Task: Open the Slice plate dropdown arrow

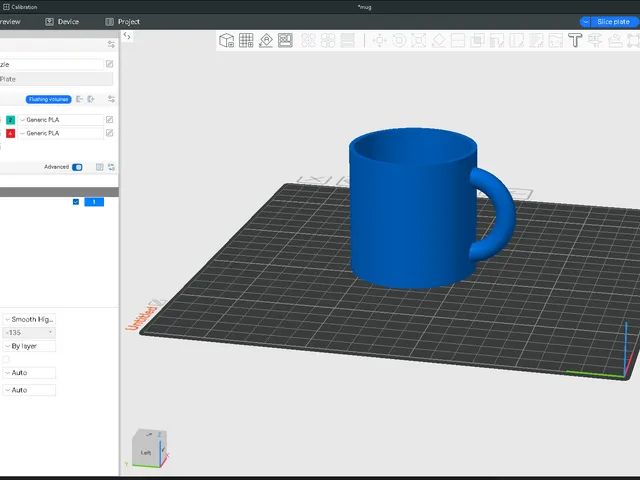Action: click(x=585, y=22)
